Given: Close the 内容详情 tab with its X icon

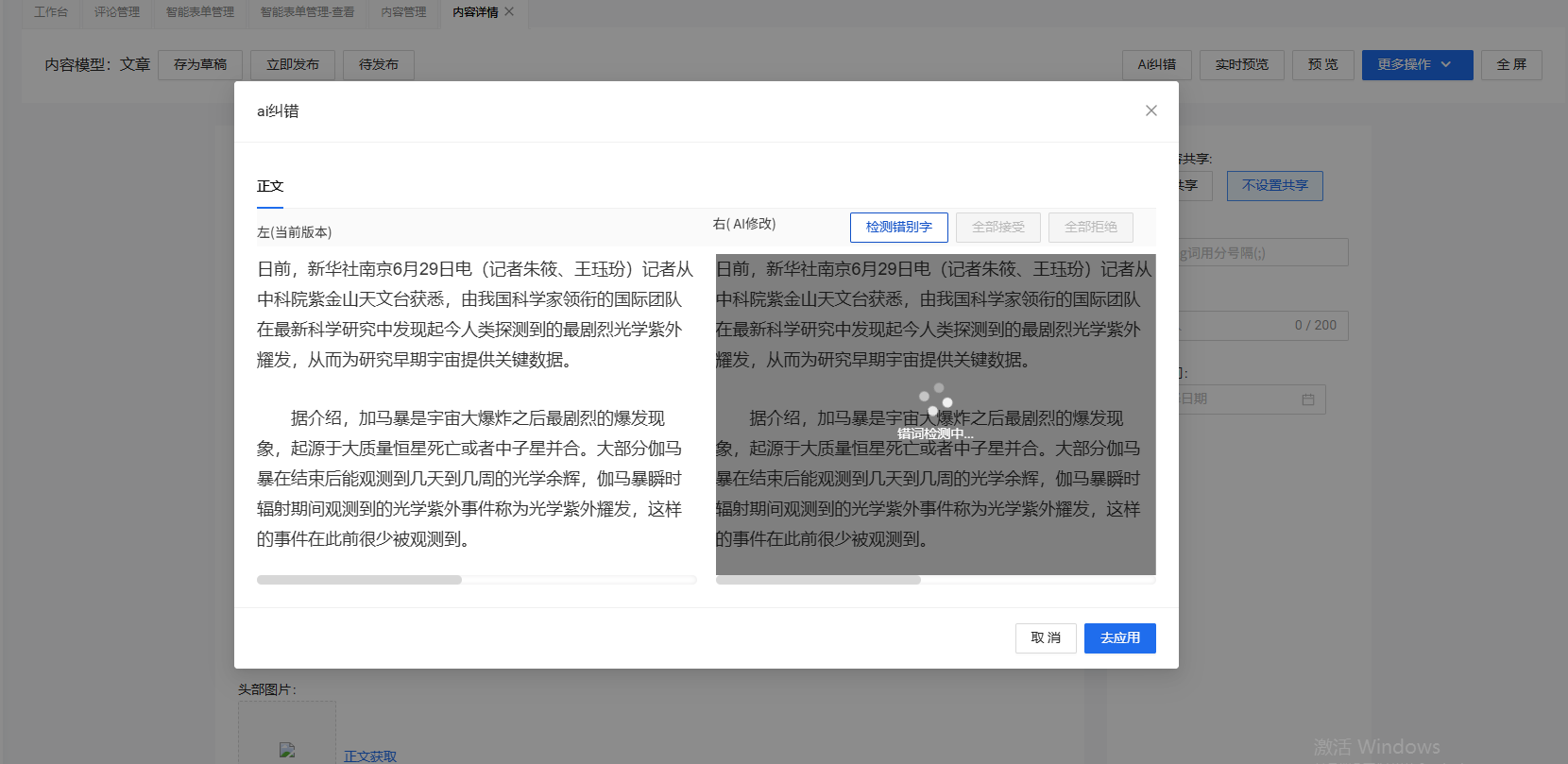Looking at the screenshot, I should (509, 11).
